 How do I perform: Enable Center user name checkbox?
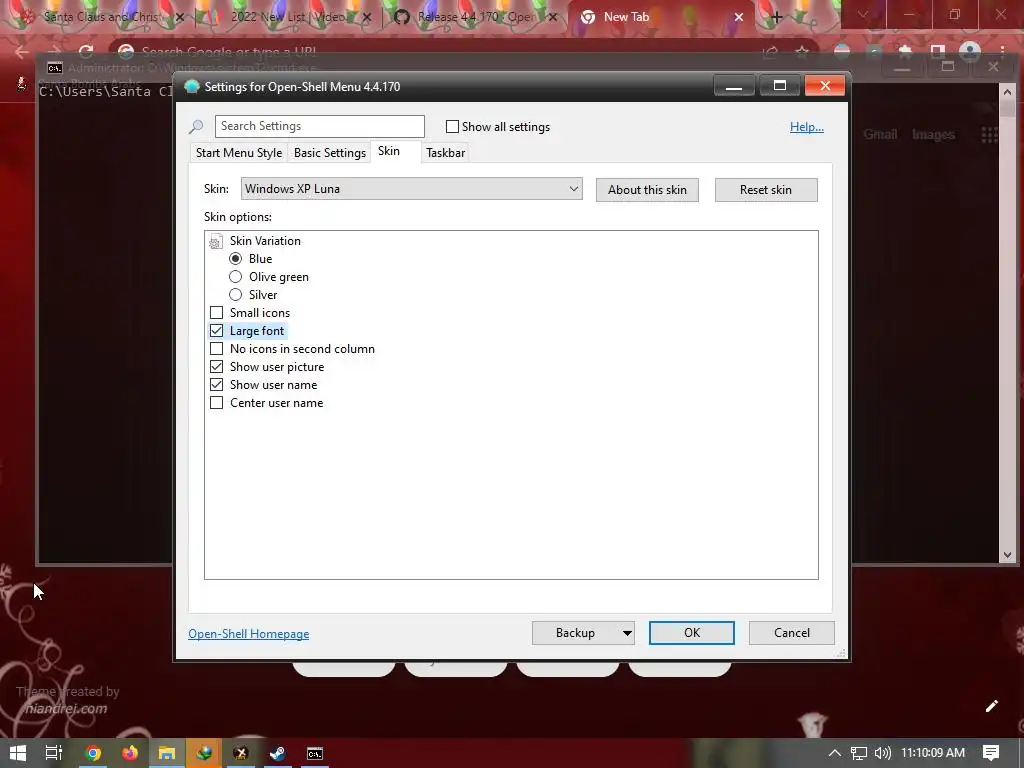coord(216,403)
